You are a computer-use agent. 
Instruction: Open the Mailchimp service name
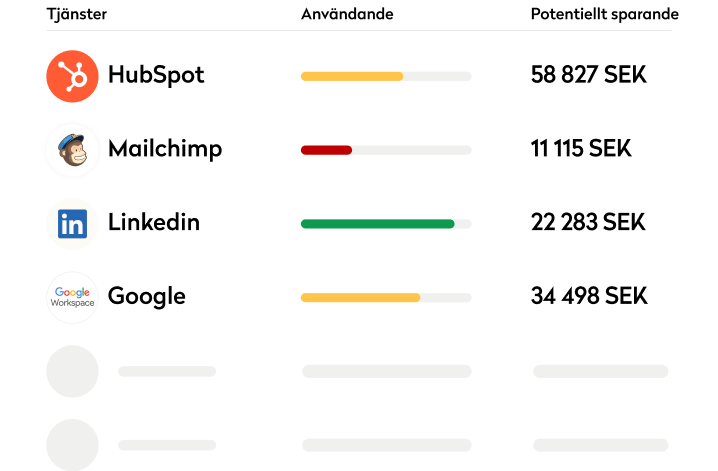(x=165, y=149)
